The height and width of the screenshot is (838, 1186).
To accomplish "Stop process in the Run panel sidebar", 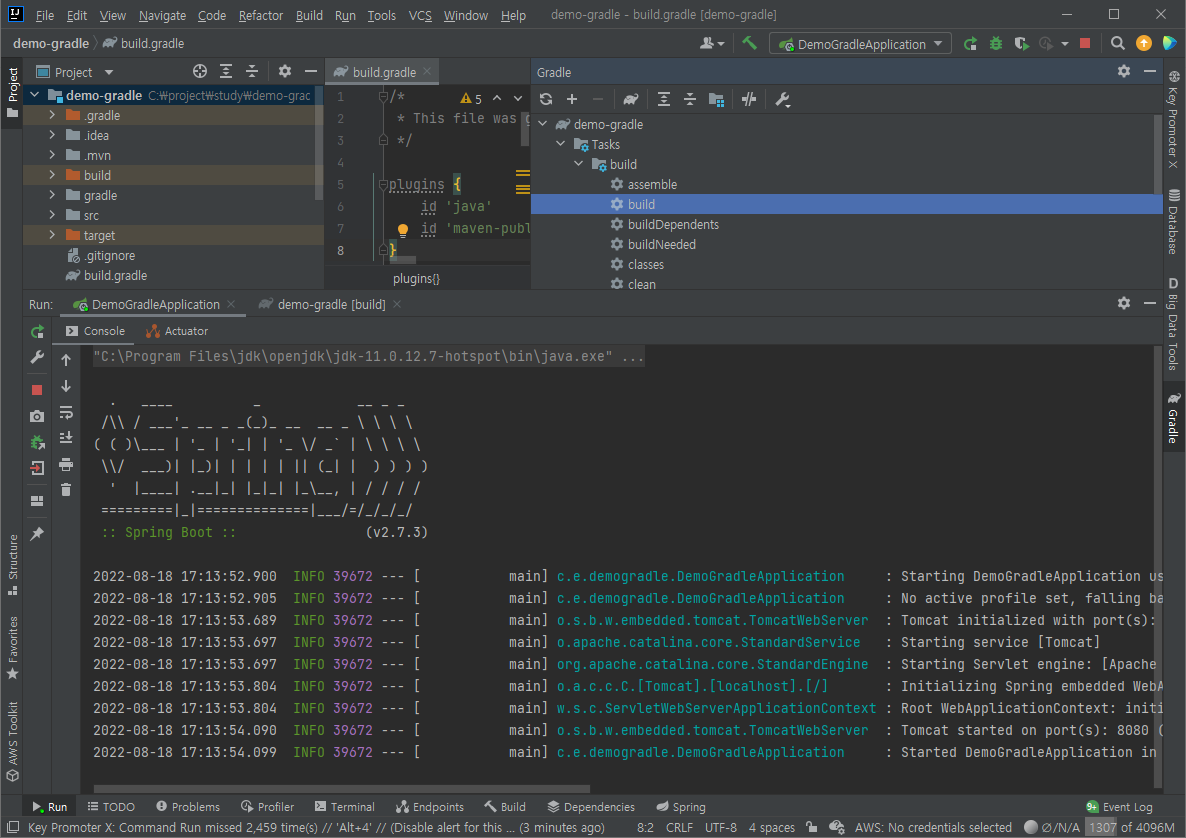I will coord(37,390).
